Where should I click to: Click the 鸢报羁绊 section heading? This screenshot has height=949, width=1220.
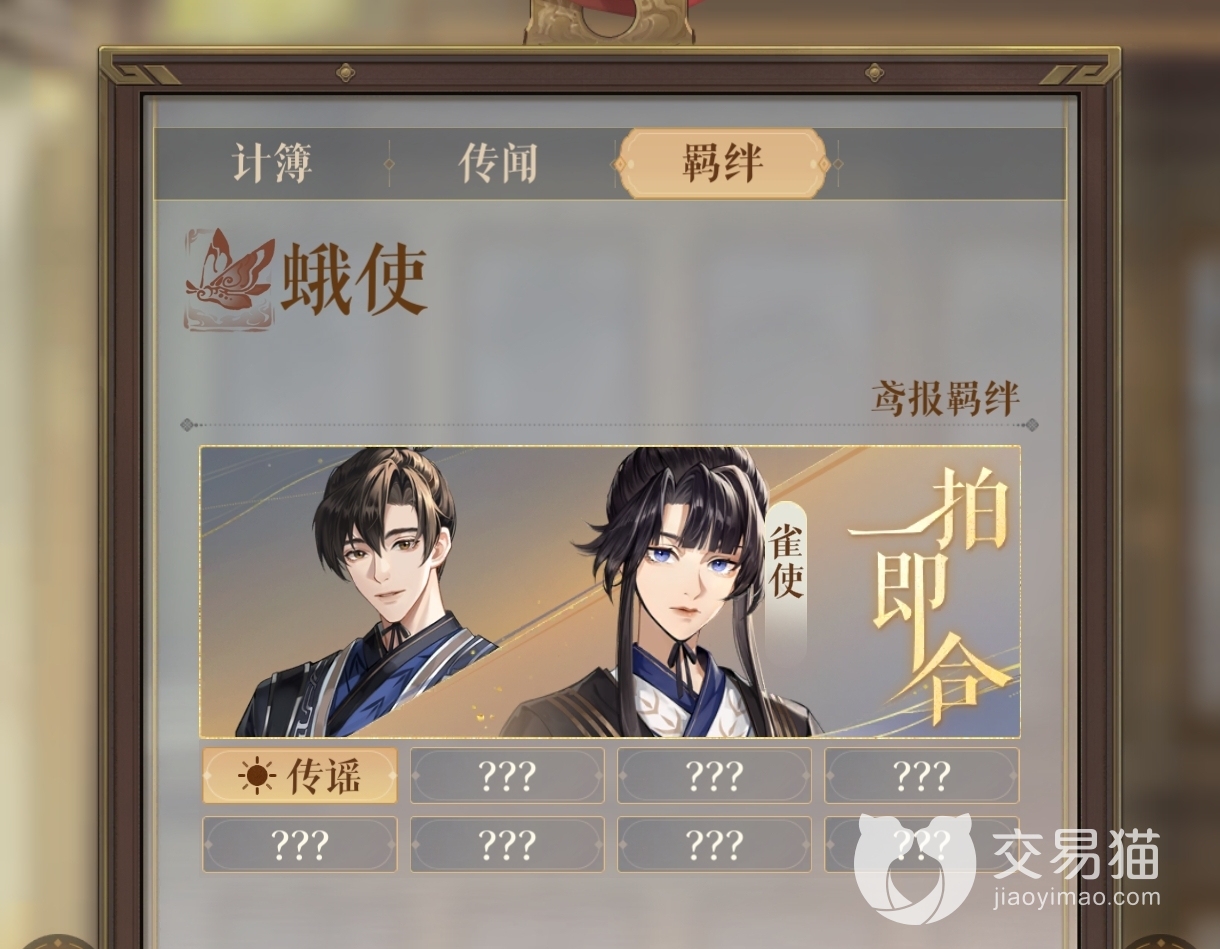coord(945,398)
